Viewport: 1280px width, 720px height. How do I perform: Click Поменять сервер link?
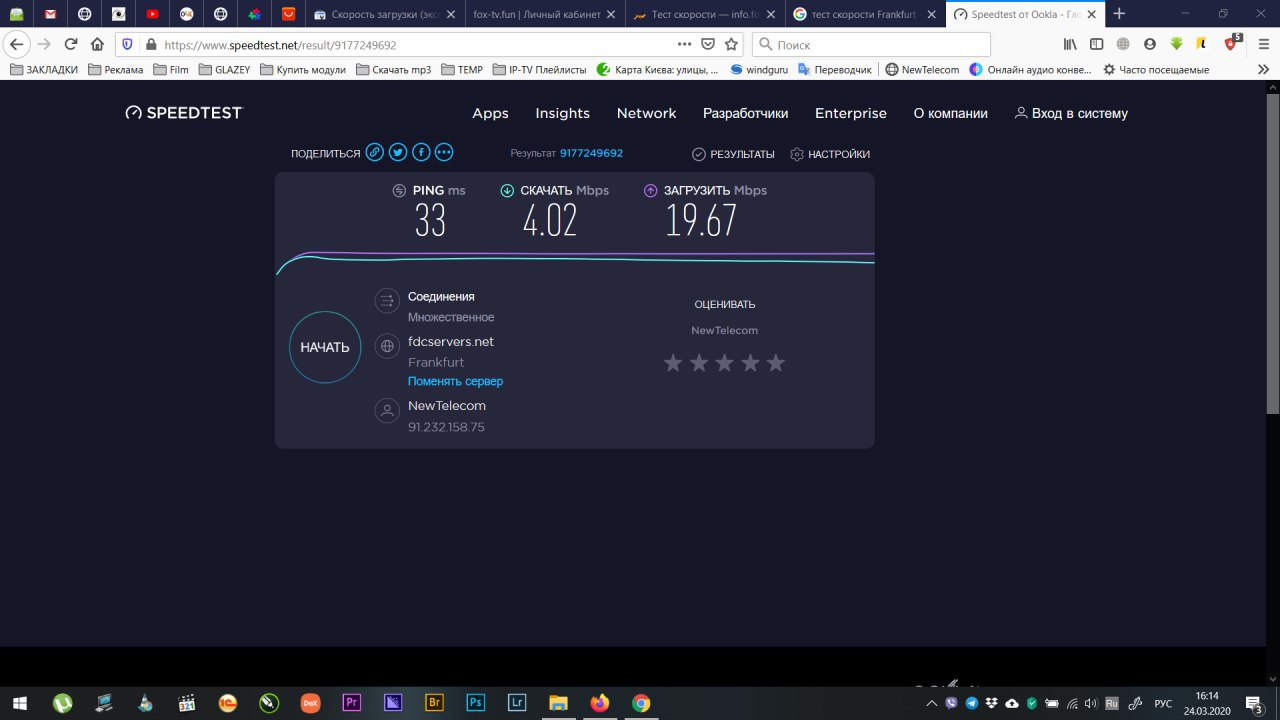(455, 381)
